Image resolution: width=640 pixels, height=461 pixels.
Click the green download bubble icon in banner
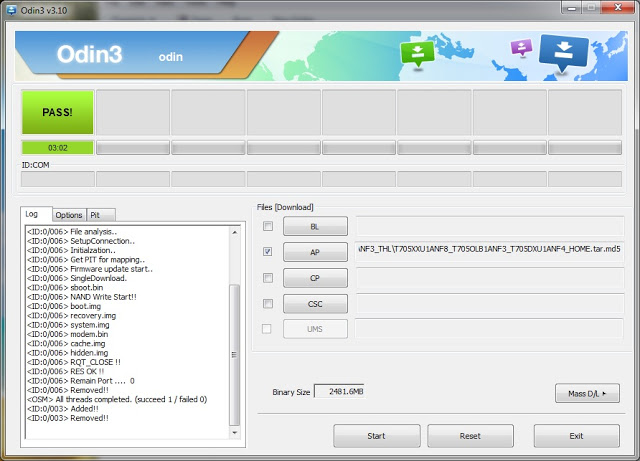(x=417, y=53)
